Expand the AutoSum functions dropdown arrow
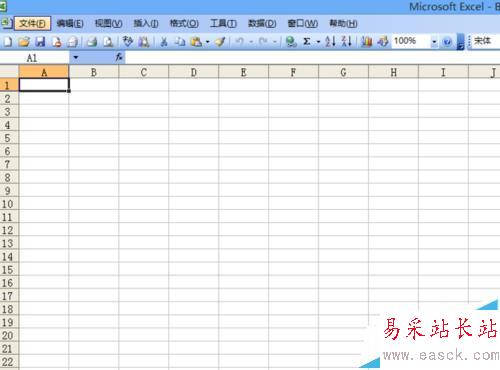The image size is (500, 370). click(x=318, y=42)
